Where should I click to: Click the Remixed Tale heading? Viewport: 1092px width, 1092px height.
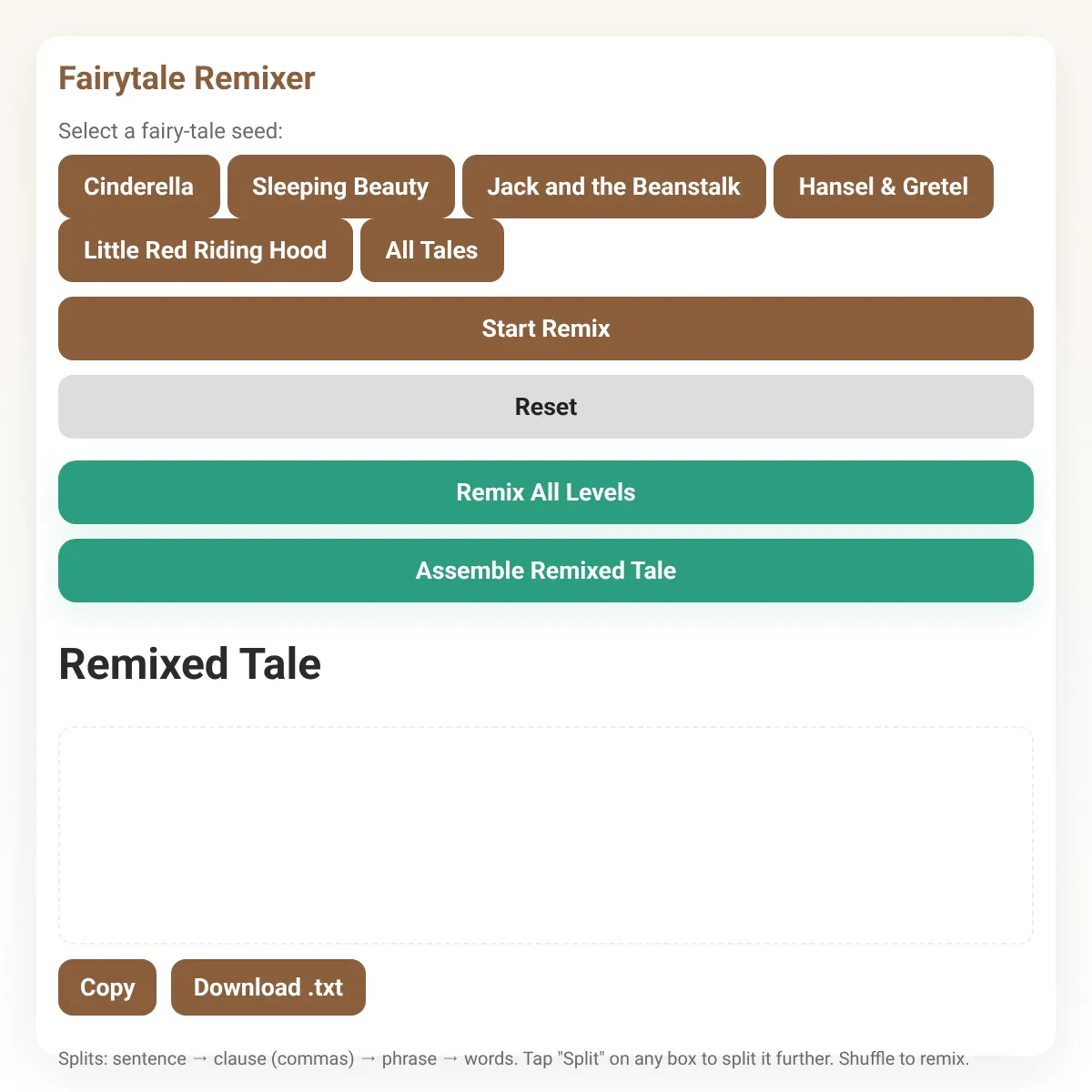click(x=190, y=664)
